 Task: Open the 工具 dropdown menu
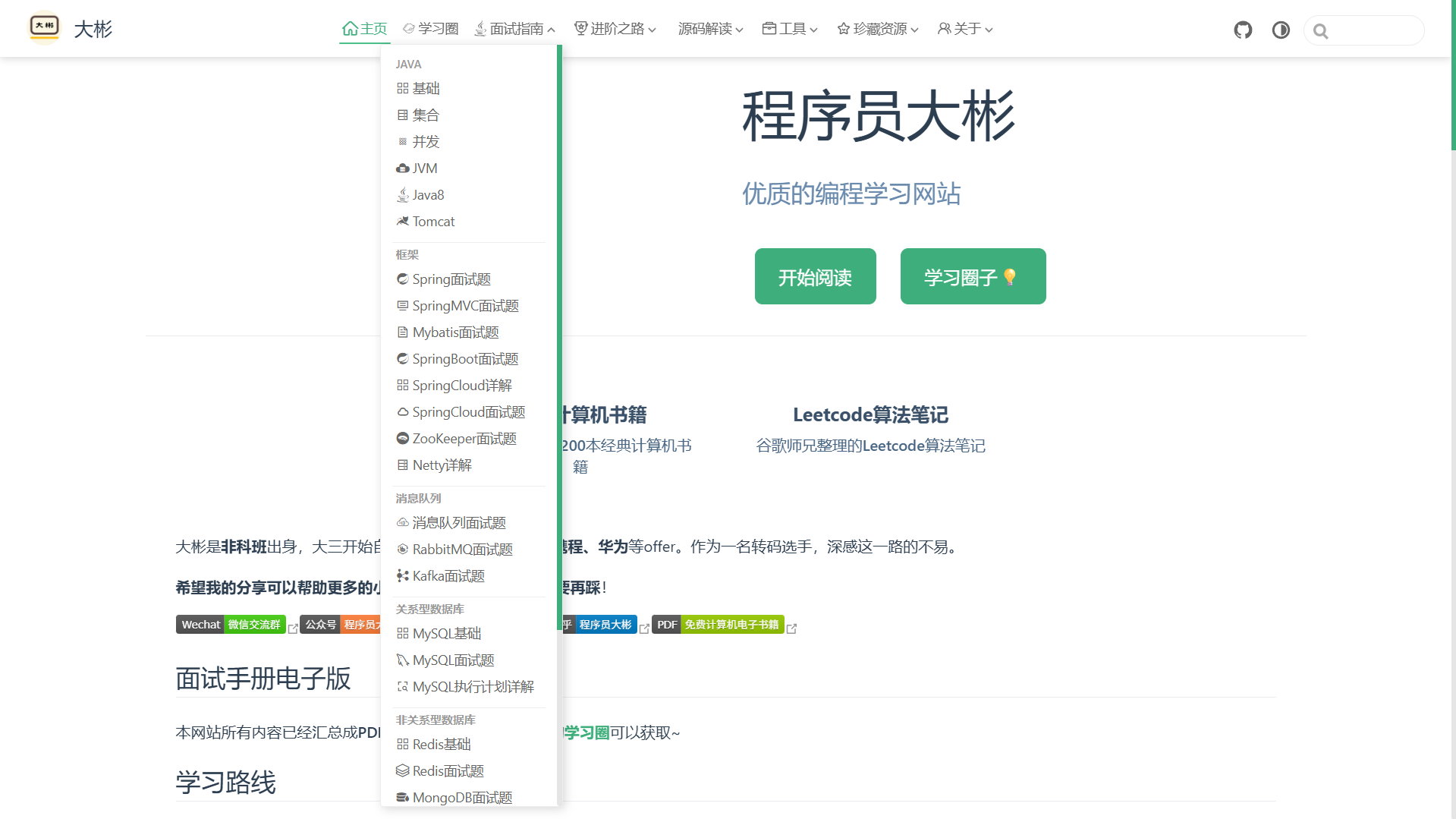tap(789, 29)
